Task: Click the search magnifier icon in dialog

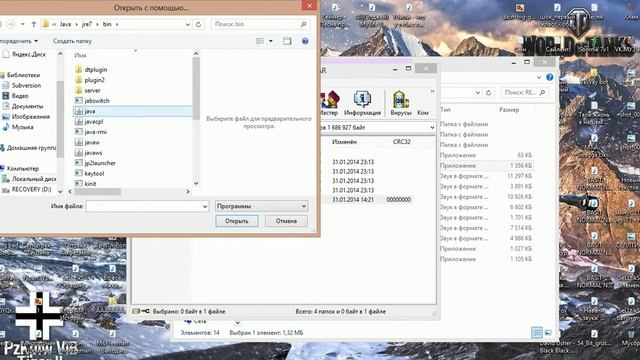Action: point(303,24)
